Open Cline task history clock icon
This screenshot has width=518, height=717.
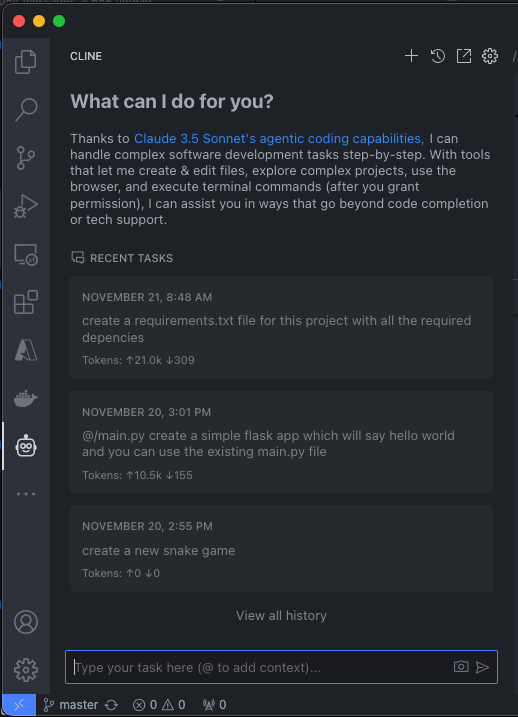coord(438,56)
